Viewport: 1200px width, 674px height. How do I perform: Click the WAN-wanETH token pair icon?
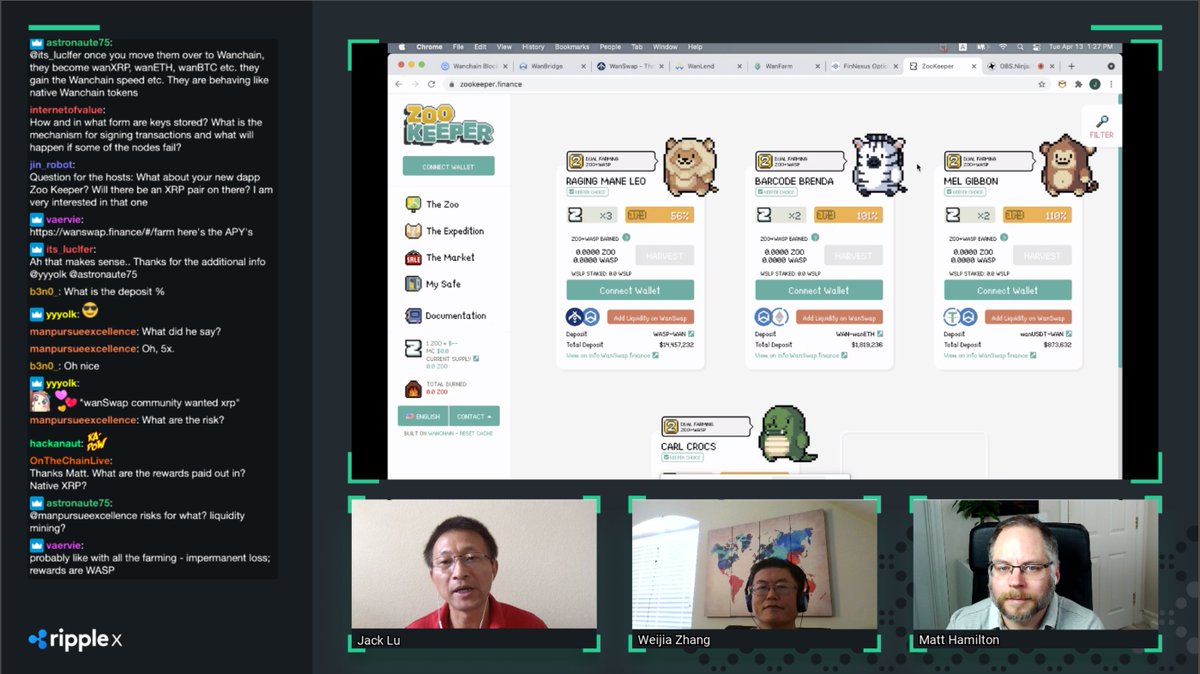point(772,317)
